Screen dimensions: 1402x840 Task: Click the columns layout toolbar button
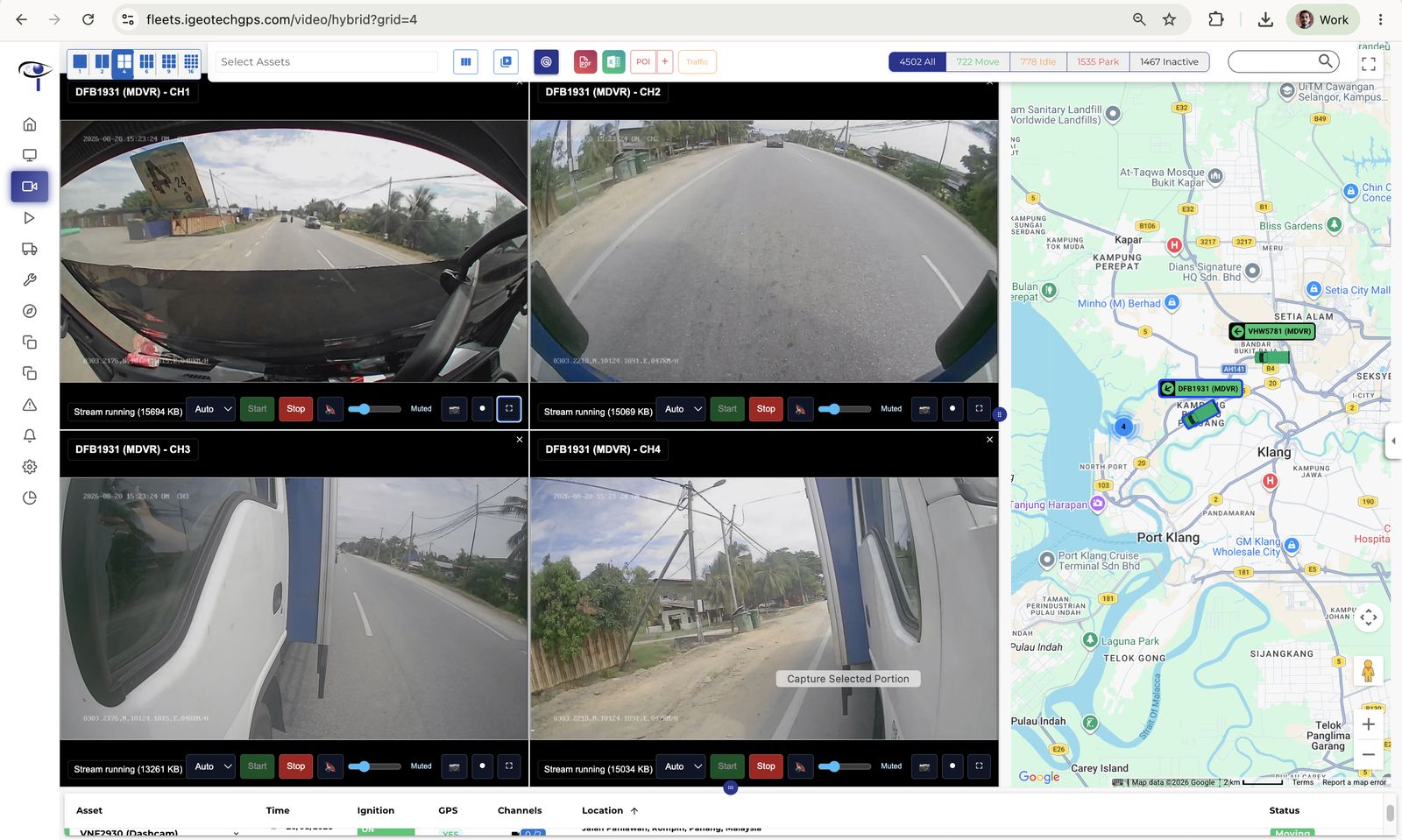[466, 61]
